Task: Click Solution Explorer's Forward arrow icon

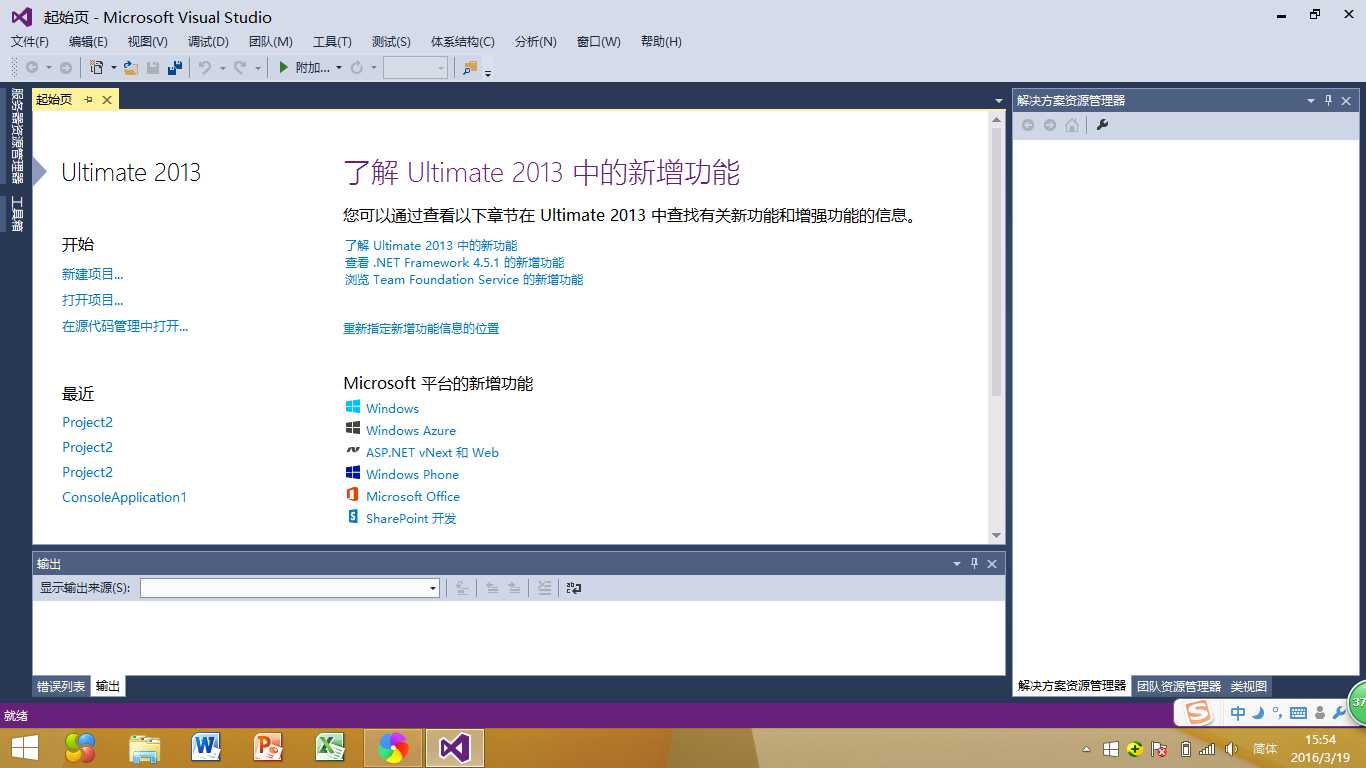Action: (1050, 125)
